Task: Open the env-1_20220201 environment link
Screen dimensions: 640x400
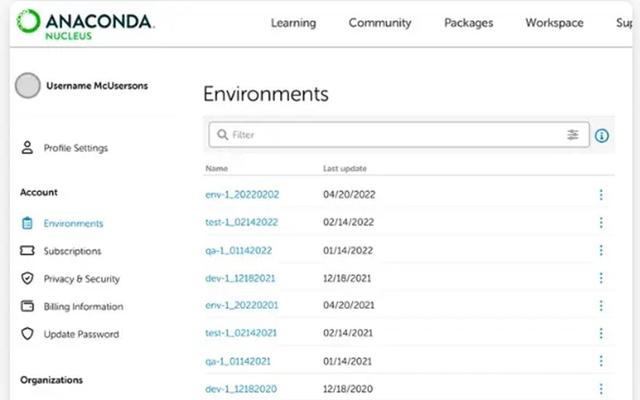Action: point(242,305)
